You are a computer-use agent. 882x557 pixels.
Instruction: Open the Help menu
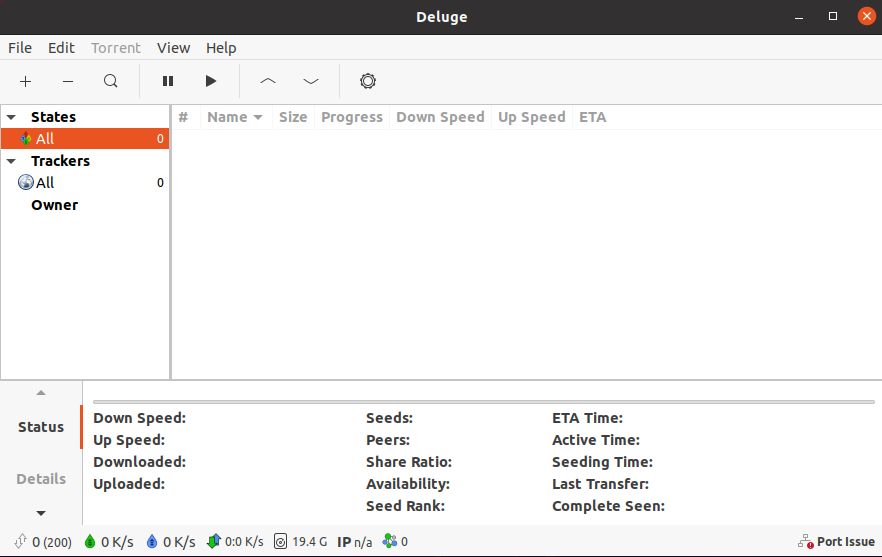[221, 48]
